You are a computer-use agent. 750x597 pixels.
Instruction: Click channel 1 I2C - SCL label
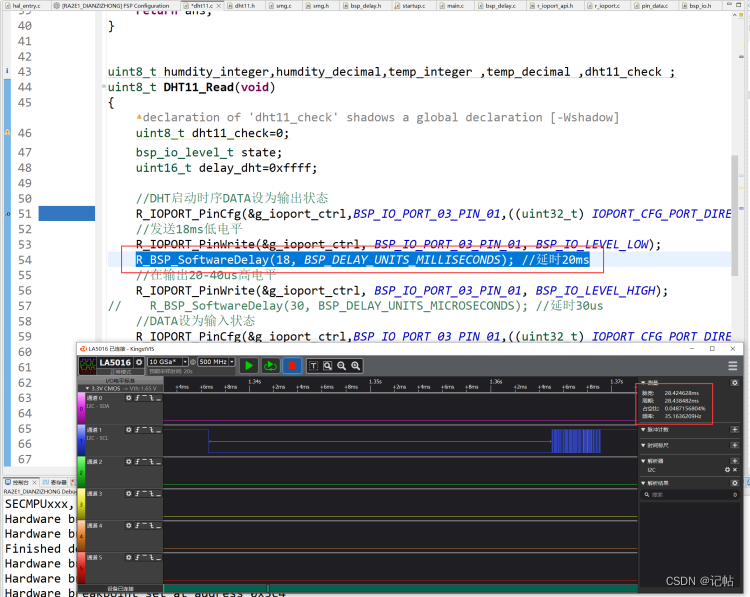click(x=97, y=438)
